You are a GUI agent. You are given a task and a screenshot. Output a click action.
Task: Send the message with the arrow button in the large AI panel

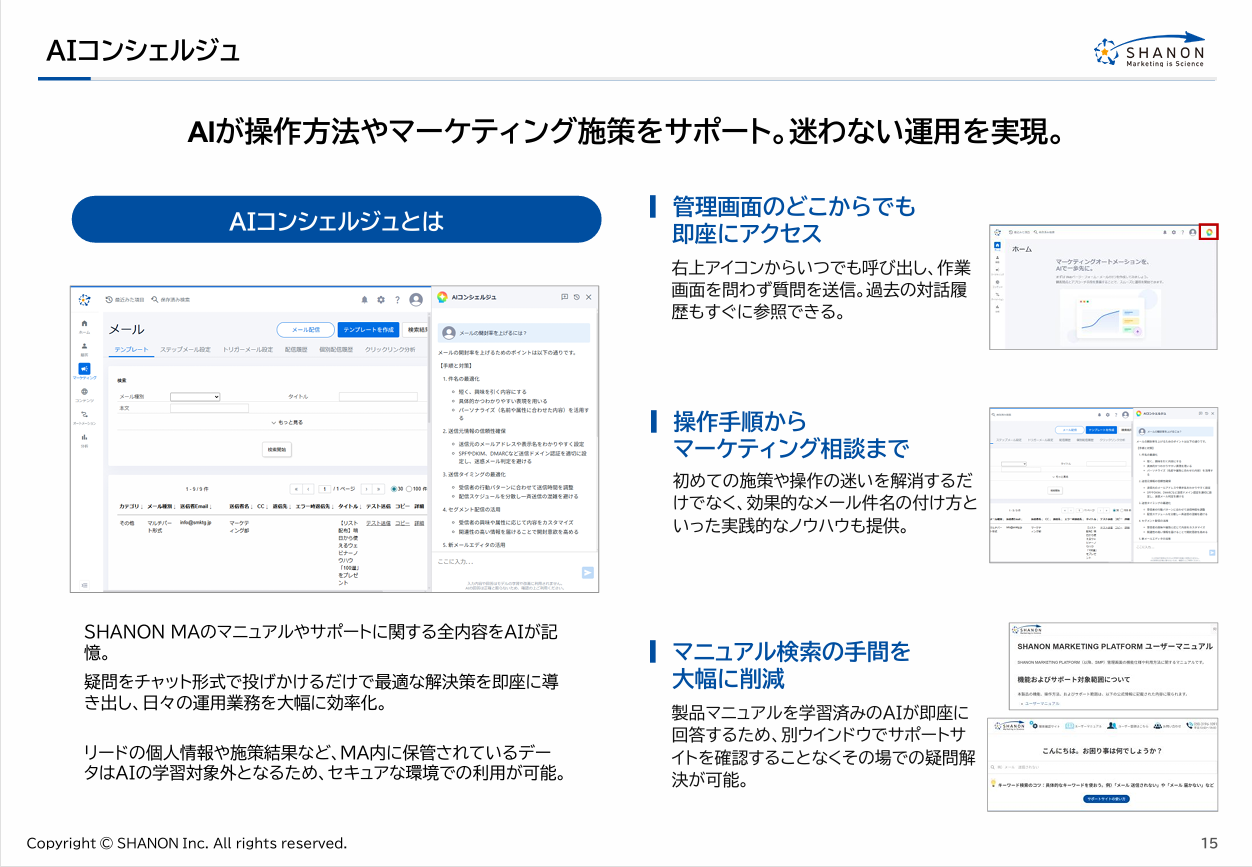pyautogui.click(x=588, y=572)
